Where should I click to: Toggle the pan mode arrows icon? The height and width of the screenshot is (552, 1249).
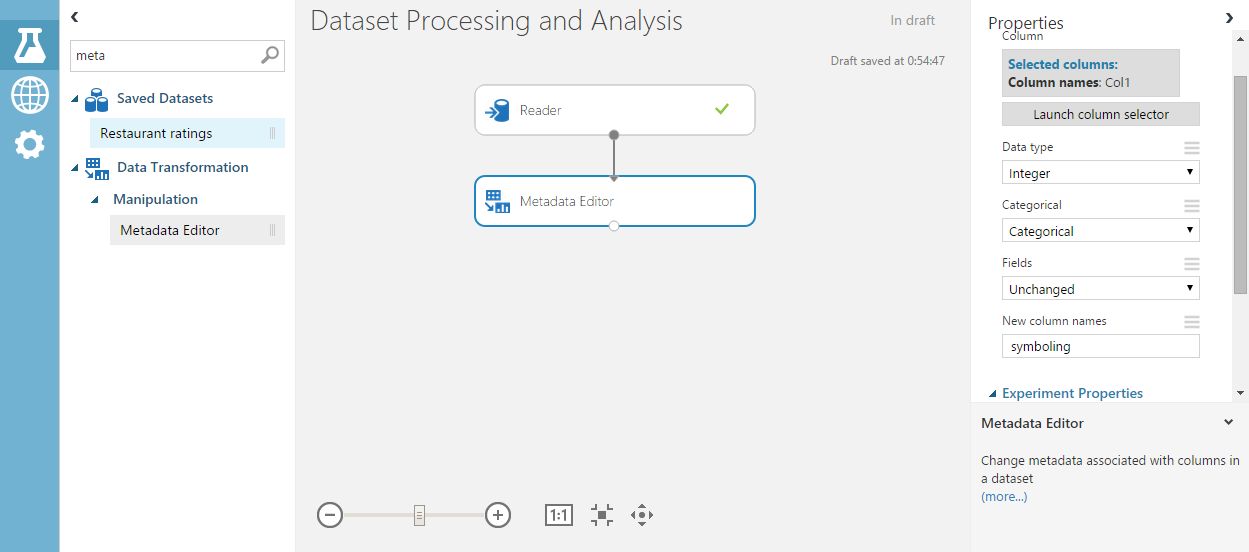pos(642,515)
